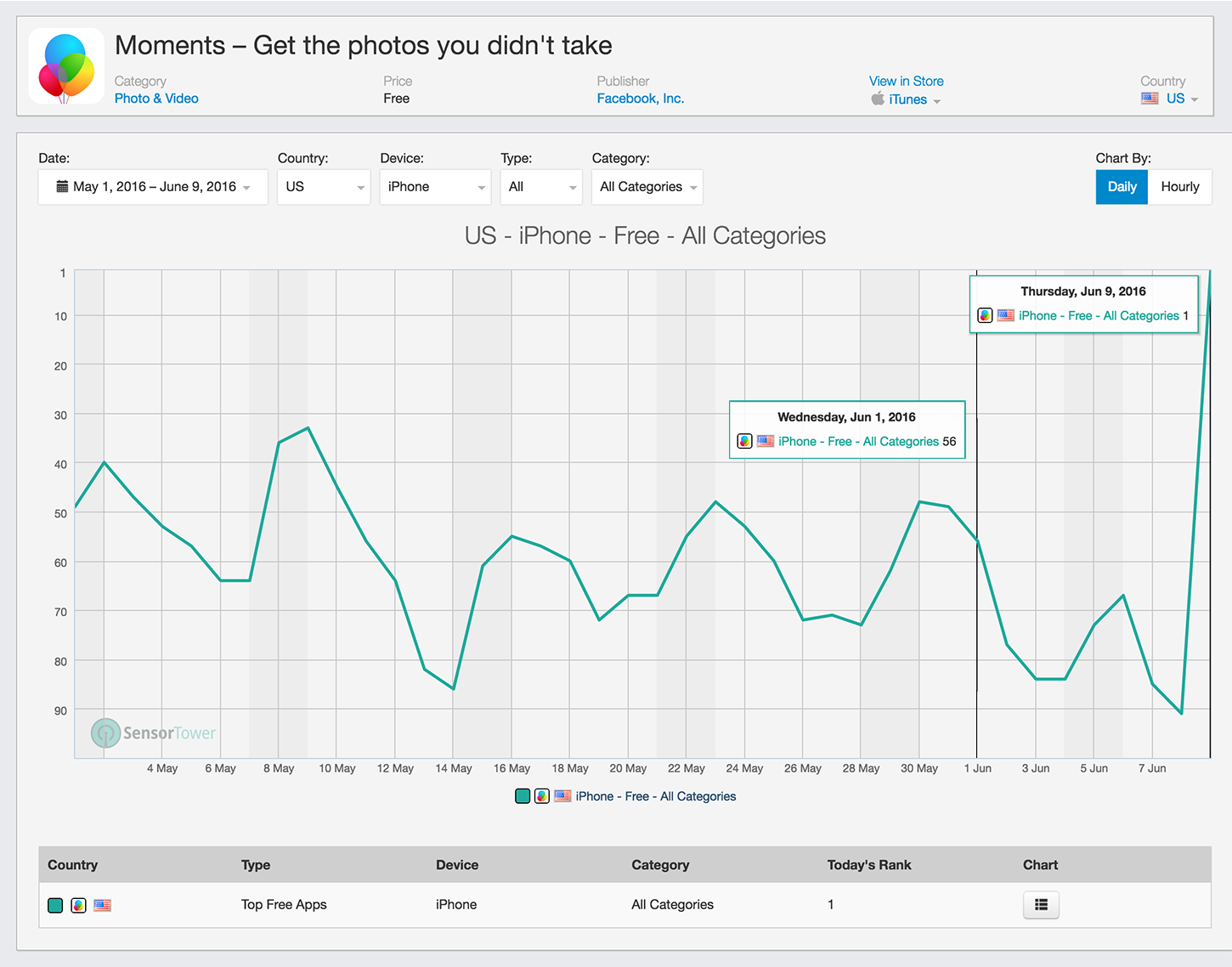Click the Today's Rank column header
This screenshot has width=1232, height=967.
pos(868,865)
